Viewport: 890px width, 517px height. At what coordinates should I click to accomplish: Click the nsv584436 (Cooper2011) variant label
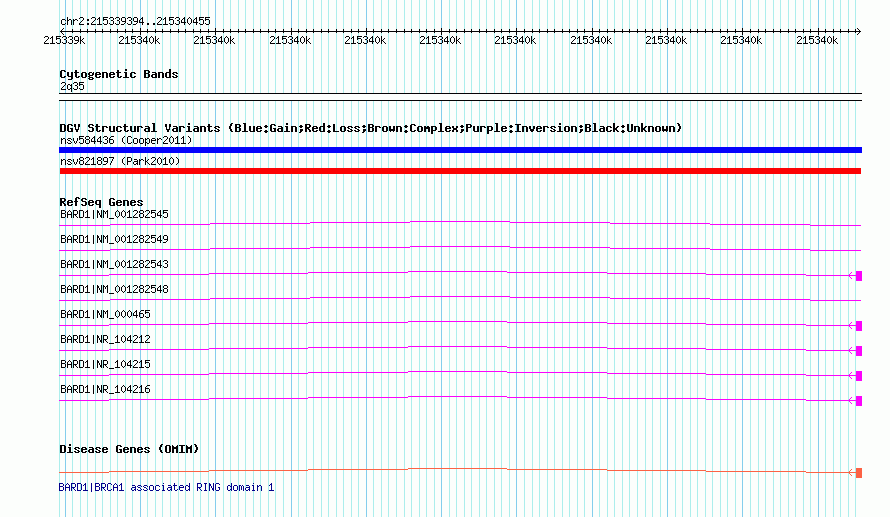(x=126, y=140)
